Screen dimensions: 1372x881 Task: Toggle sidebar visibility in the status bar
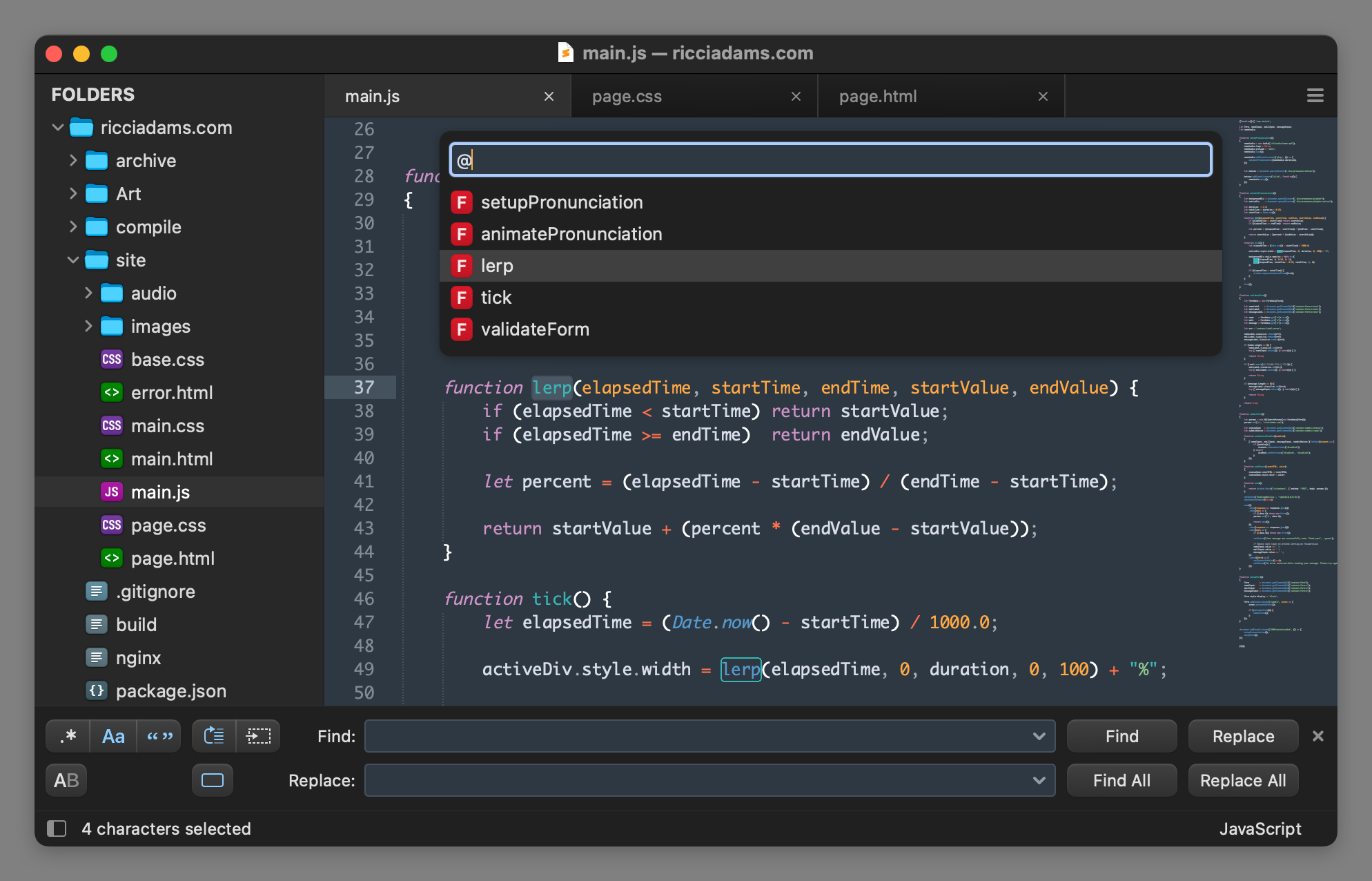coord(56,829)
